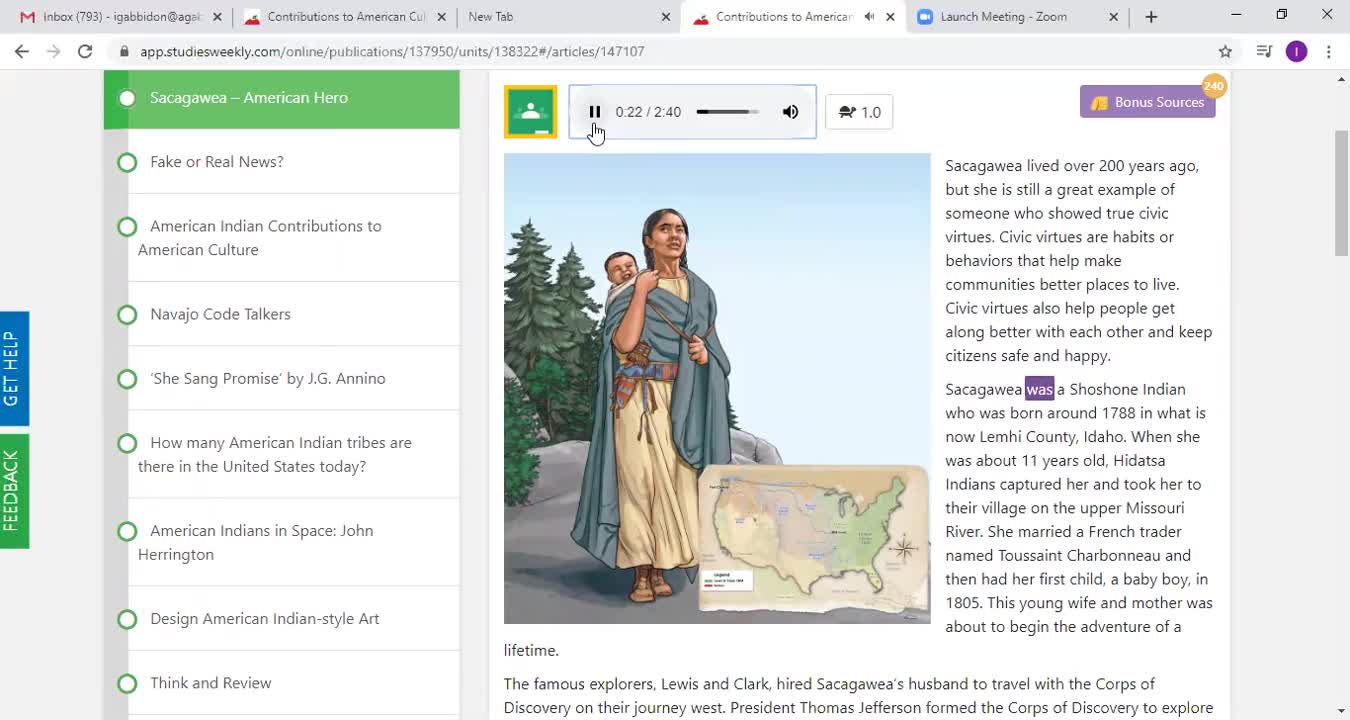Viewport: 1350px width, 720px height.
Task: Click the 240 badge on Bonus Sources
Action: pyautogui.click(x=1214, y=86)
